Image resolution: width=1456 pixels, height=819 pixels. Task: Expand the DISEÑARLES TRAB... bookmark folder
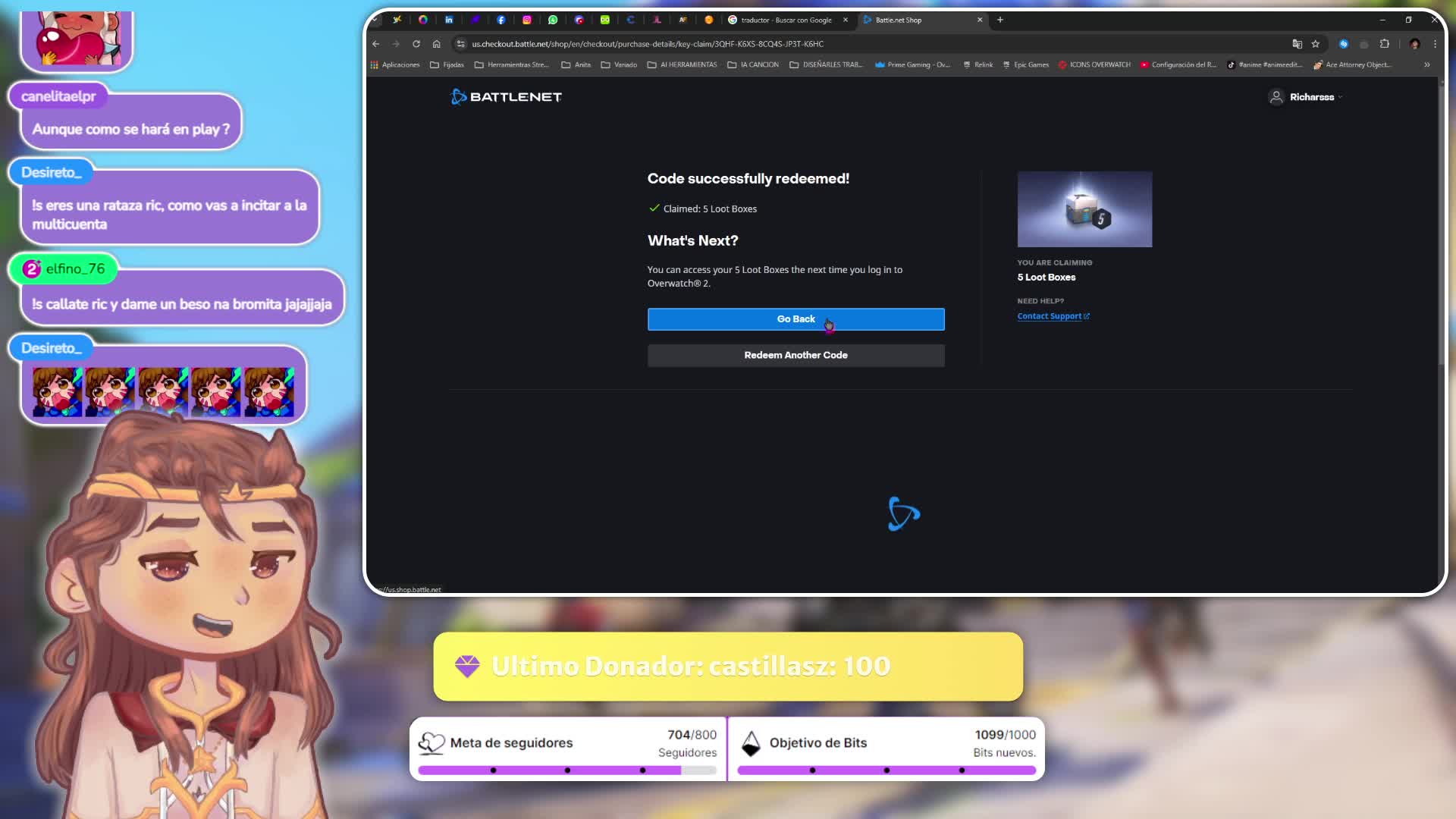pos(826,64)
